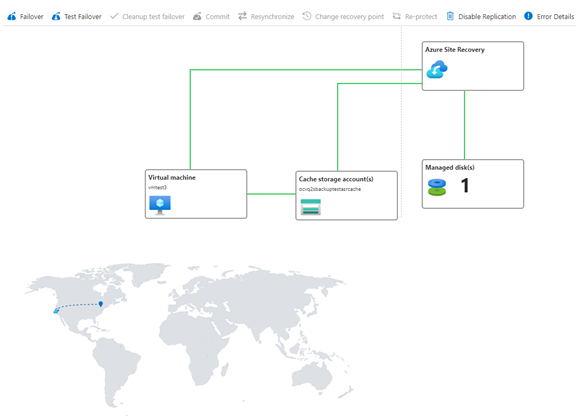Click the Error Details exclamation icon
Viewport: 576px width, 416px height.
click(x=528, y=16)
